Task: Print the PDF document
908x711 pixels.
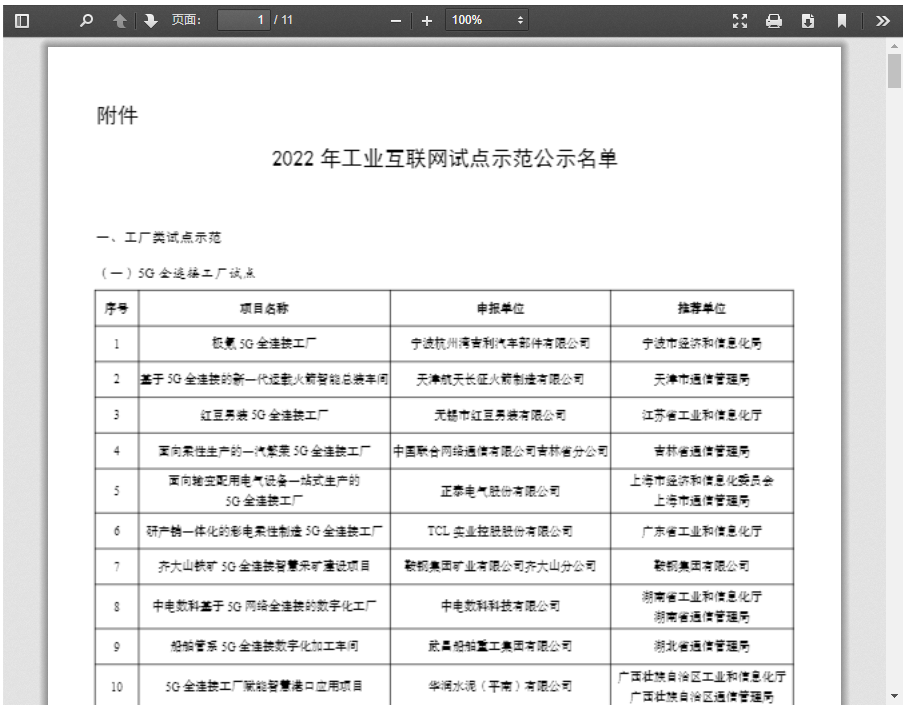Action: coord(774,20)
